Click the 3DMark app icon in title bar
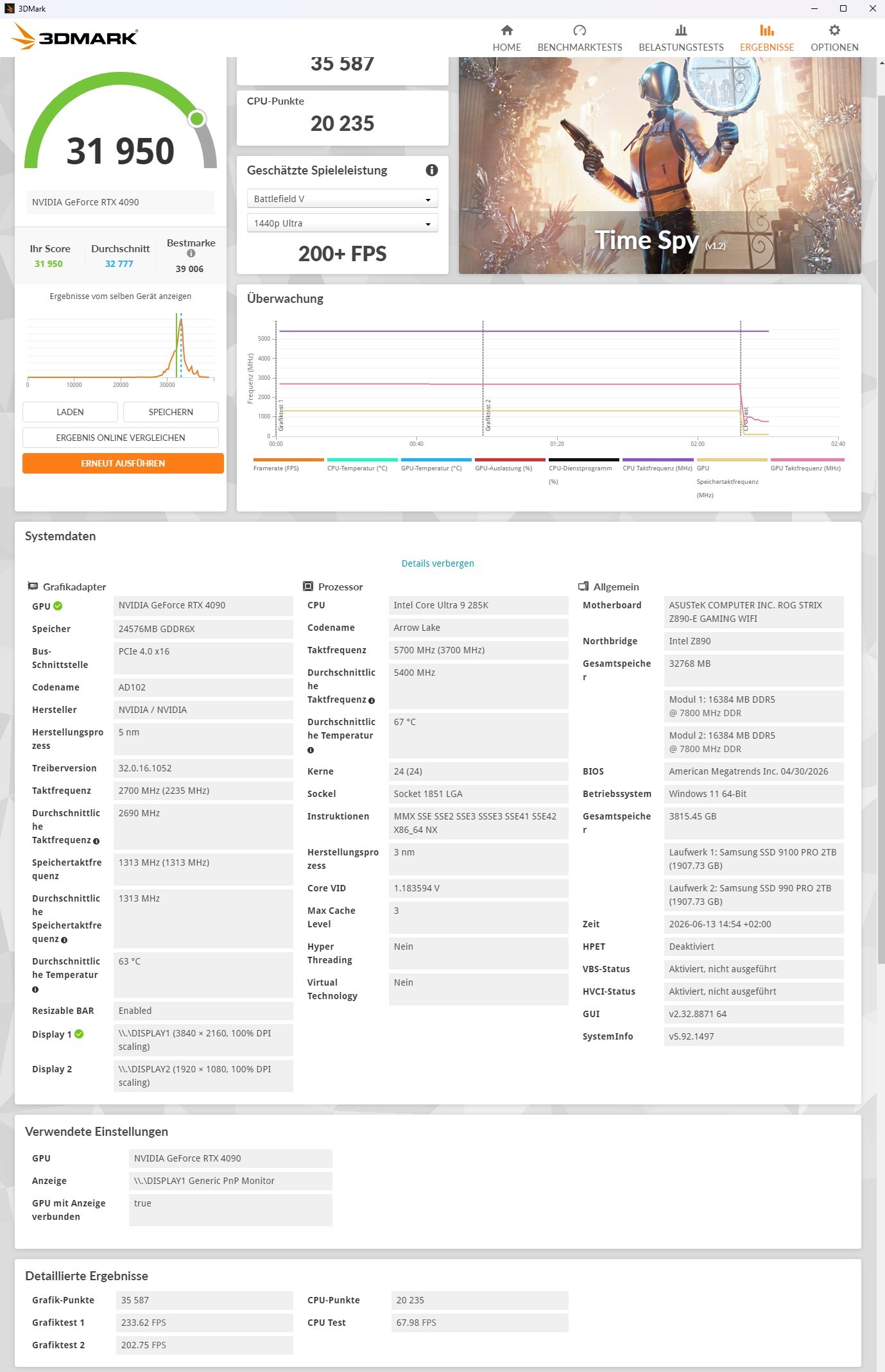885x1372 pixels. coord(10,8)
